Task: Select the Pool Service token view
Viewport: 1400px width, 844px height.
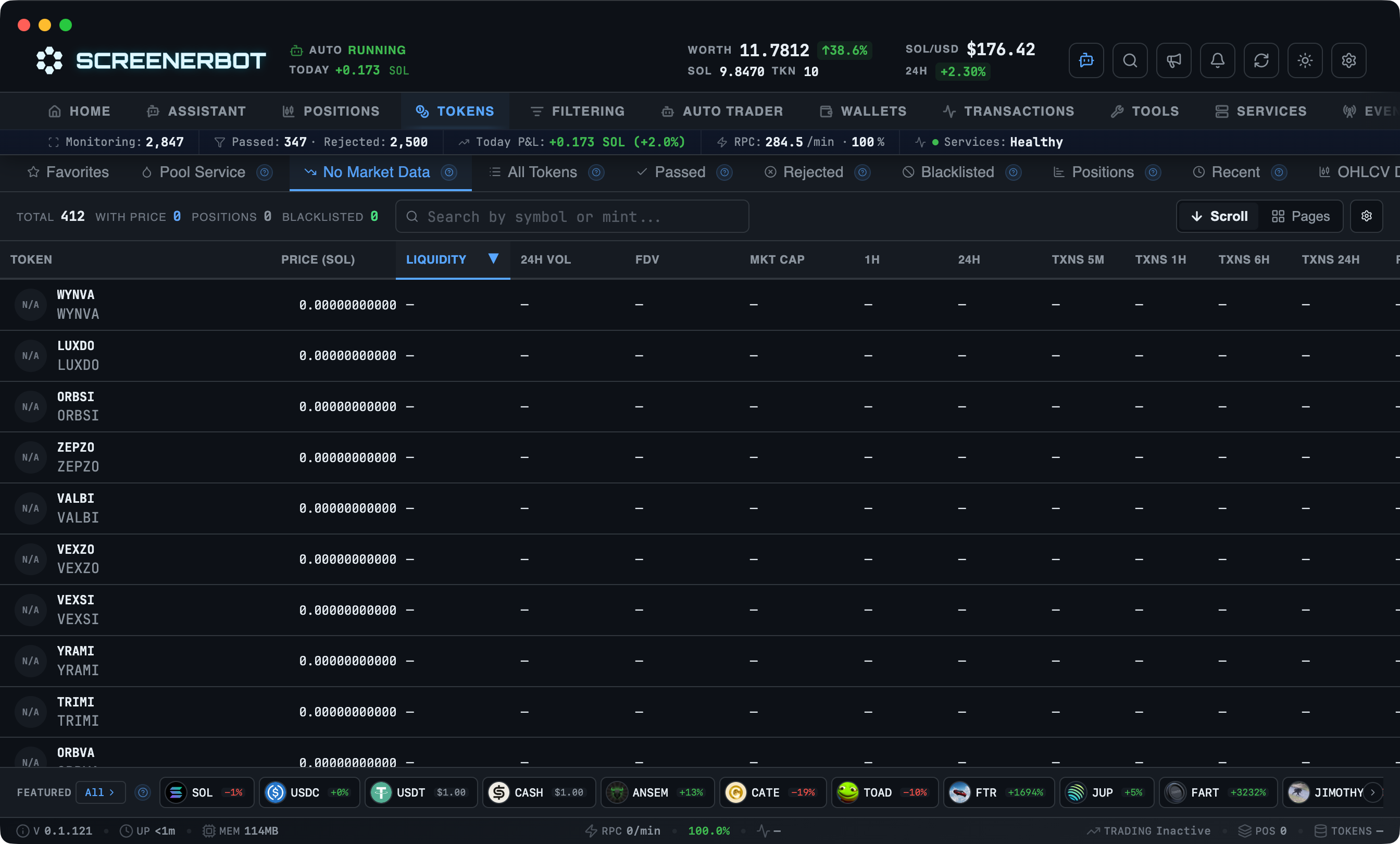Action: click(193, 172)
